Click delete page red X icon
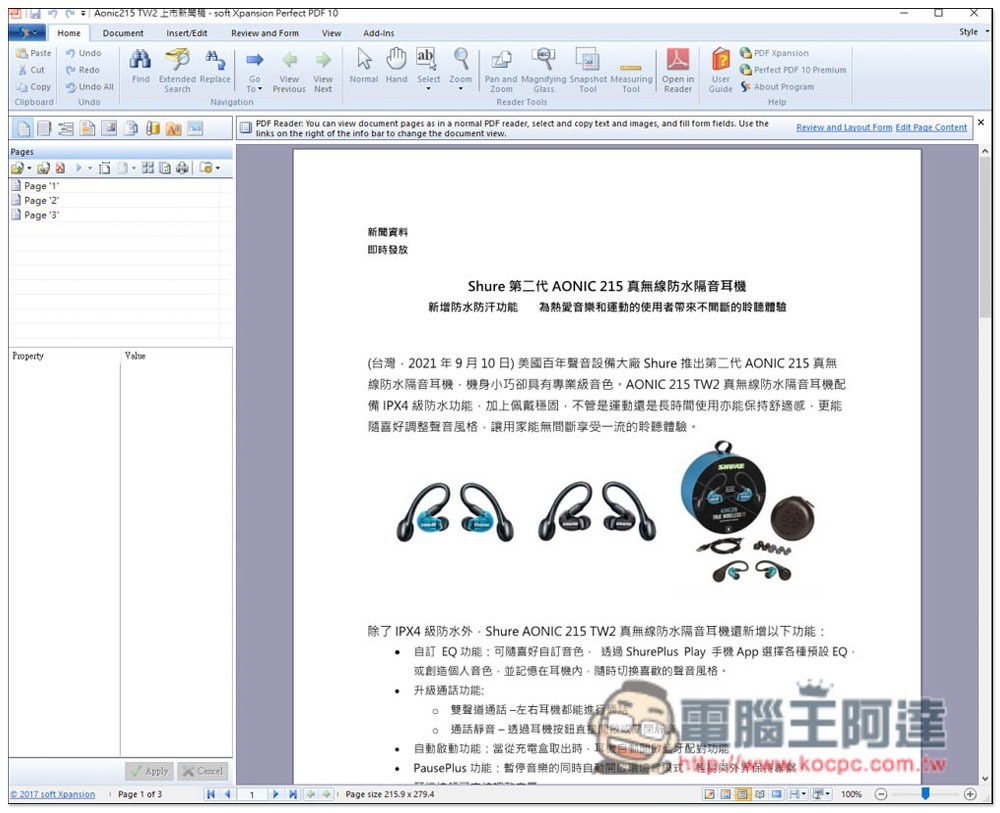The width and height of the screenshot is (1000, 813). coord(60,168)
